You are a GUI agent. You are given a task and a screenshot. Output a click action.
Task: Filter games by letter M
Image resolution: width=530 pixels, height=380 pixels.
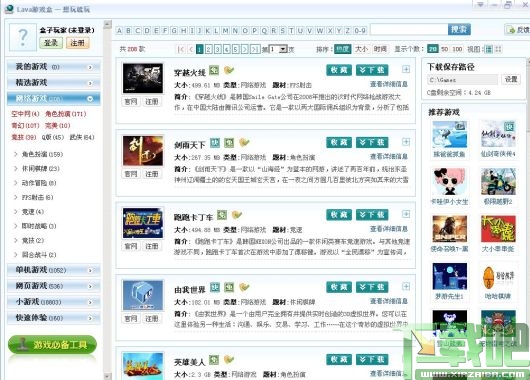225,30
